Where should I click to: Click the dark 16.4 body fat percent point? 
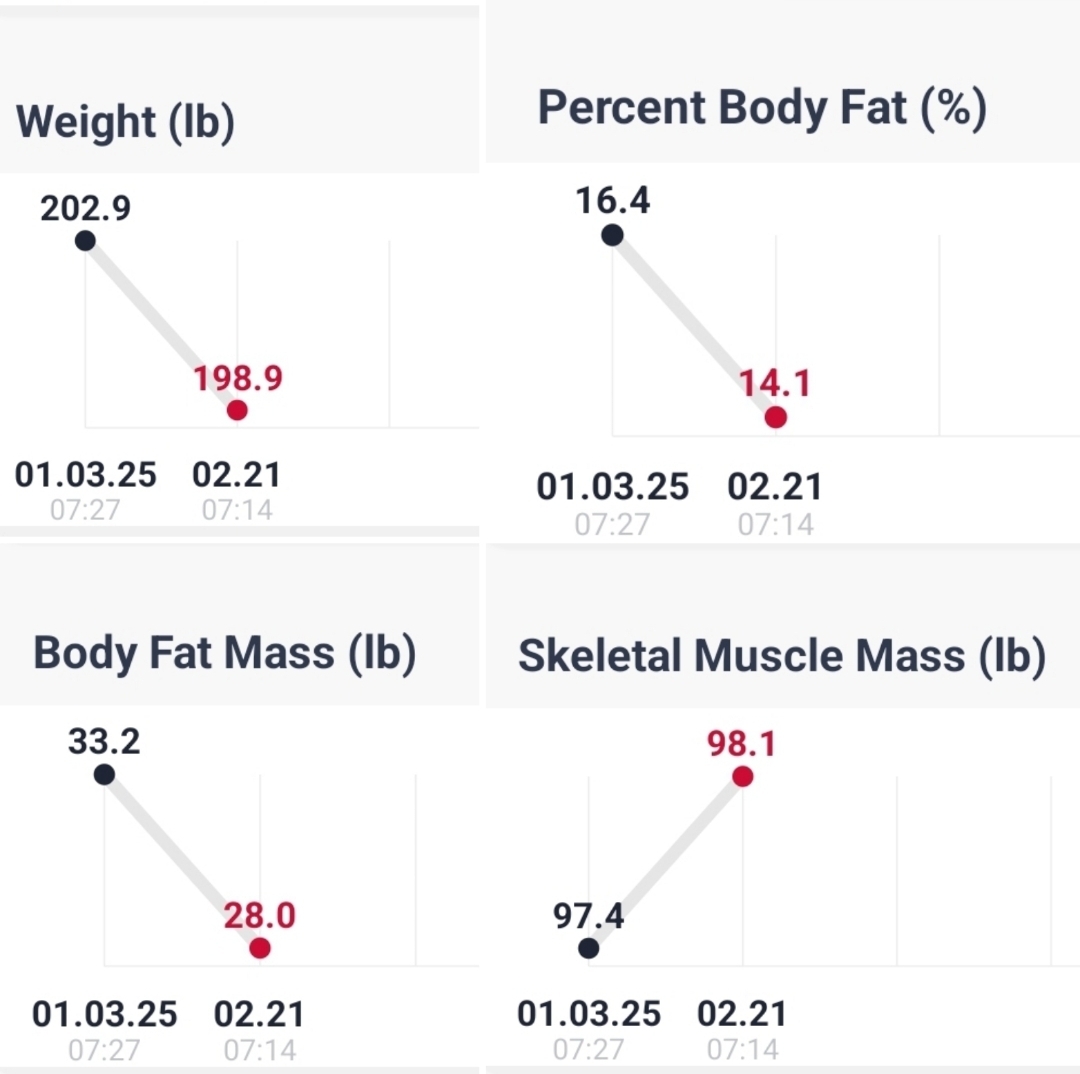(x=612, y=235)
